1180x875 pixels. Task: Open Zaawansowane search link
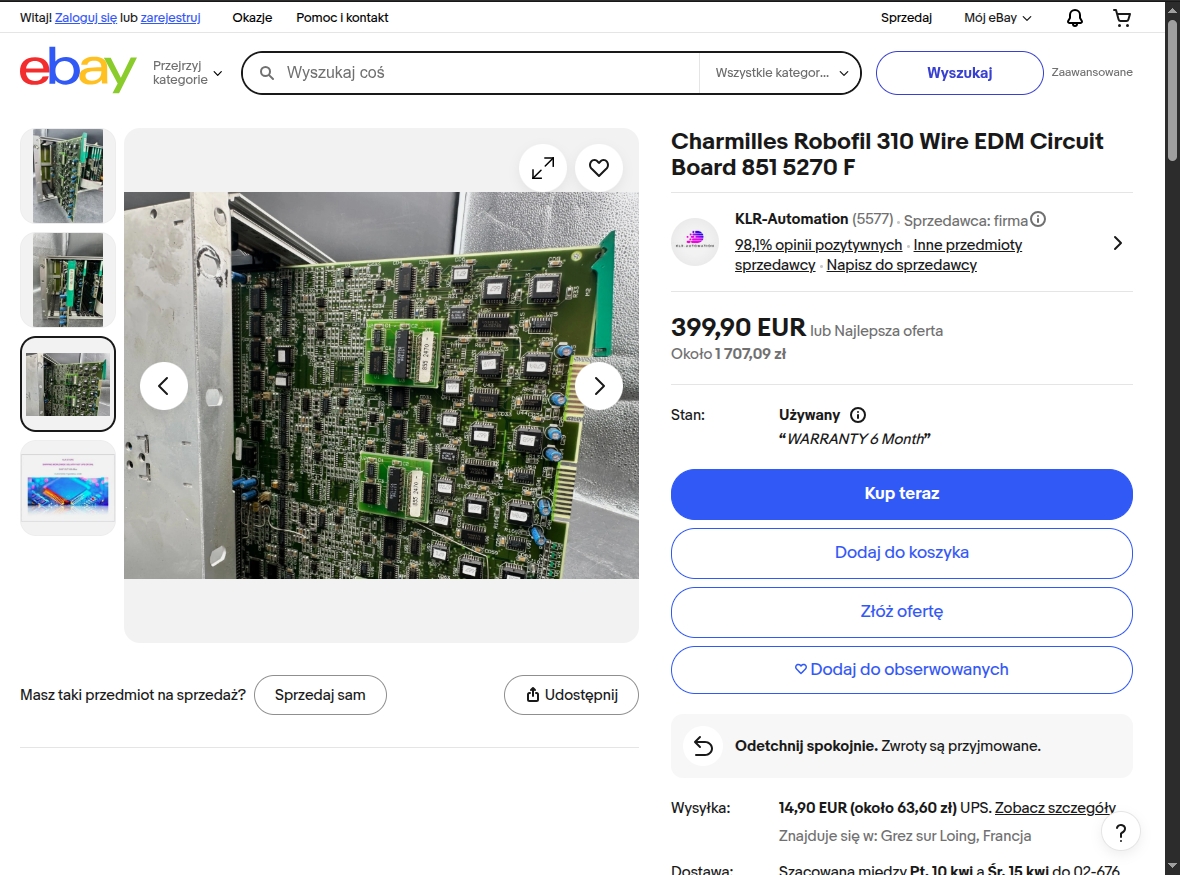[1092, 72]
